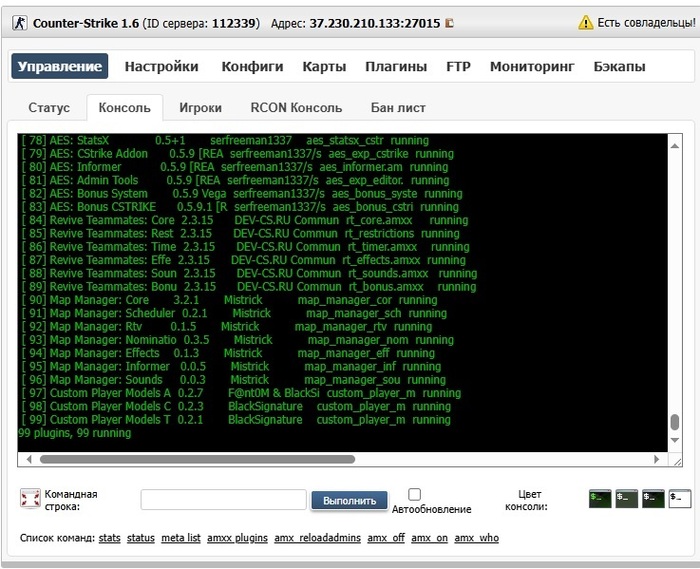Select the black-on-white console color theme

(x=680, y=498)
